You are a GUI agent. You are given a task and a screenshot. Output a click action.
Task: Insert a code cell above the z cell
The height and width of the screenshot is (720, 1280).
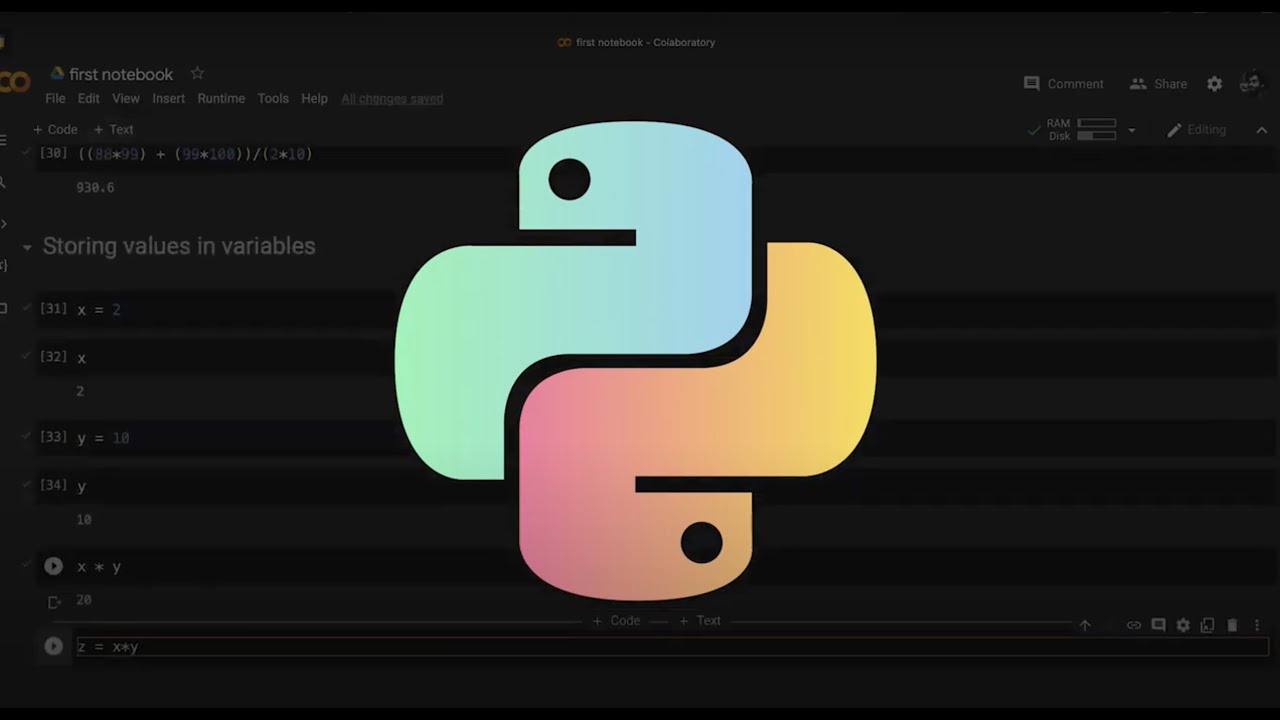coord(616,621)
